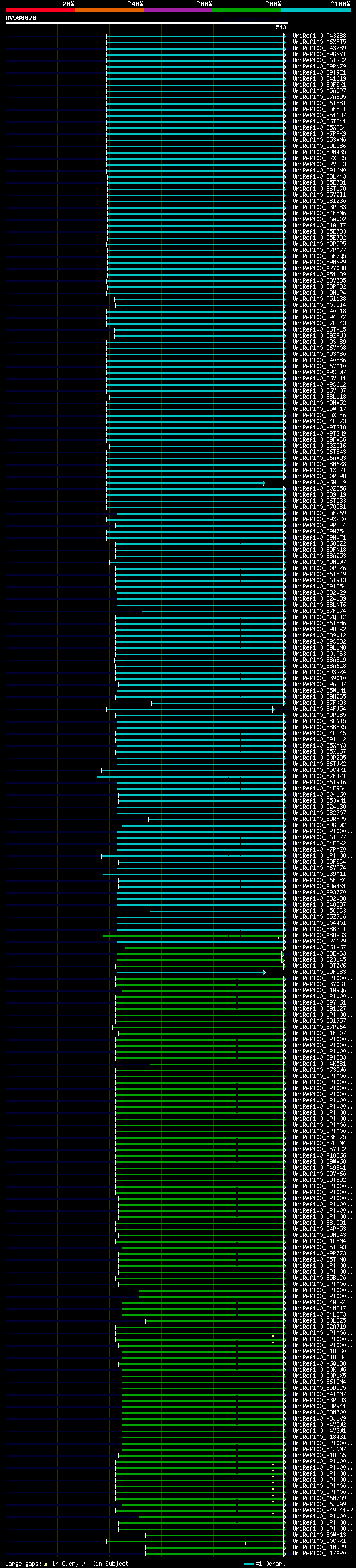The image size is (356, 1568).
Task: Select the UniRef100_Q8LK43 hit label
Action: coord(319,176)
